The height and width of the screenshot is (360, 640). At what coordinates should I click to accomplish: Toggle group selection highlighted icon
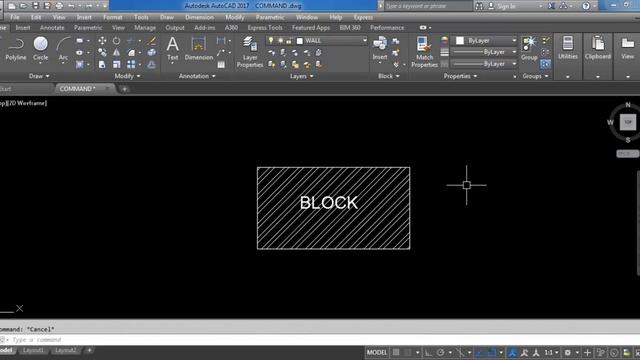point(545,64)
